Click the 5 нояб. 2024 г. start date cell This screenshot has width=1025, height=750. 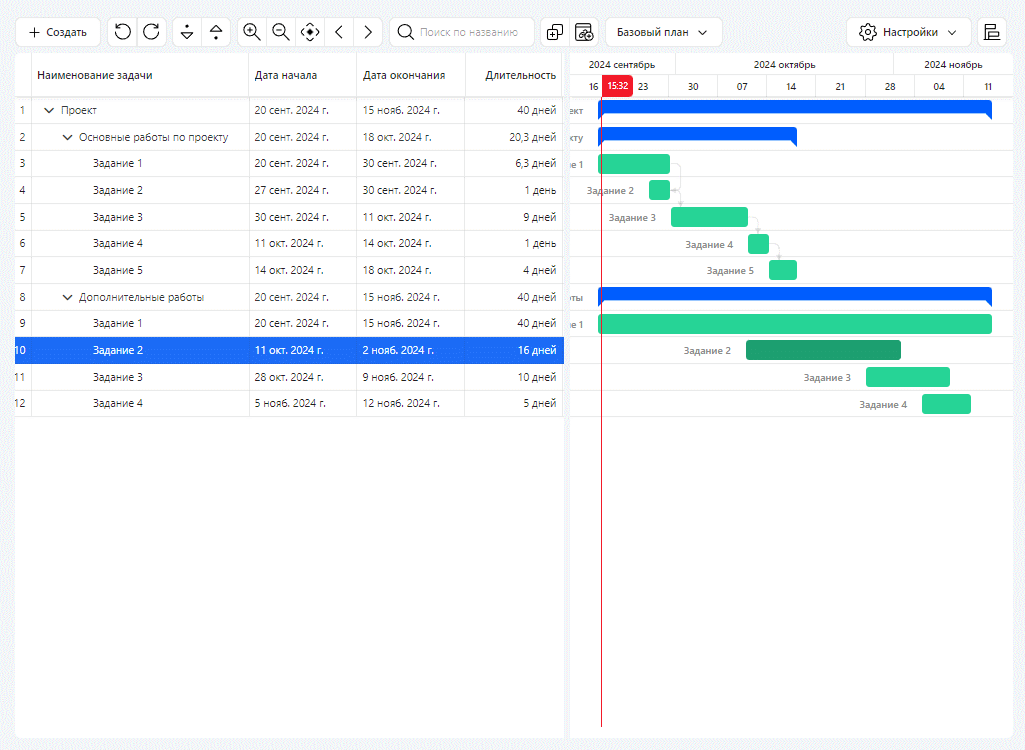click(x=303, y=403)
